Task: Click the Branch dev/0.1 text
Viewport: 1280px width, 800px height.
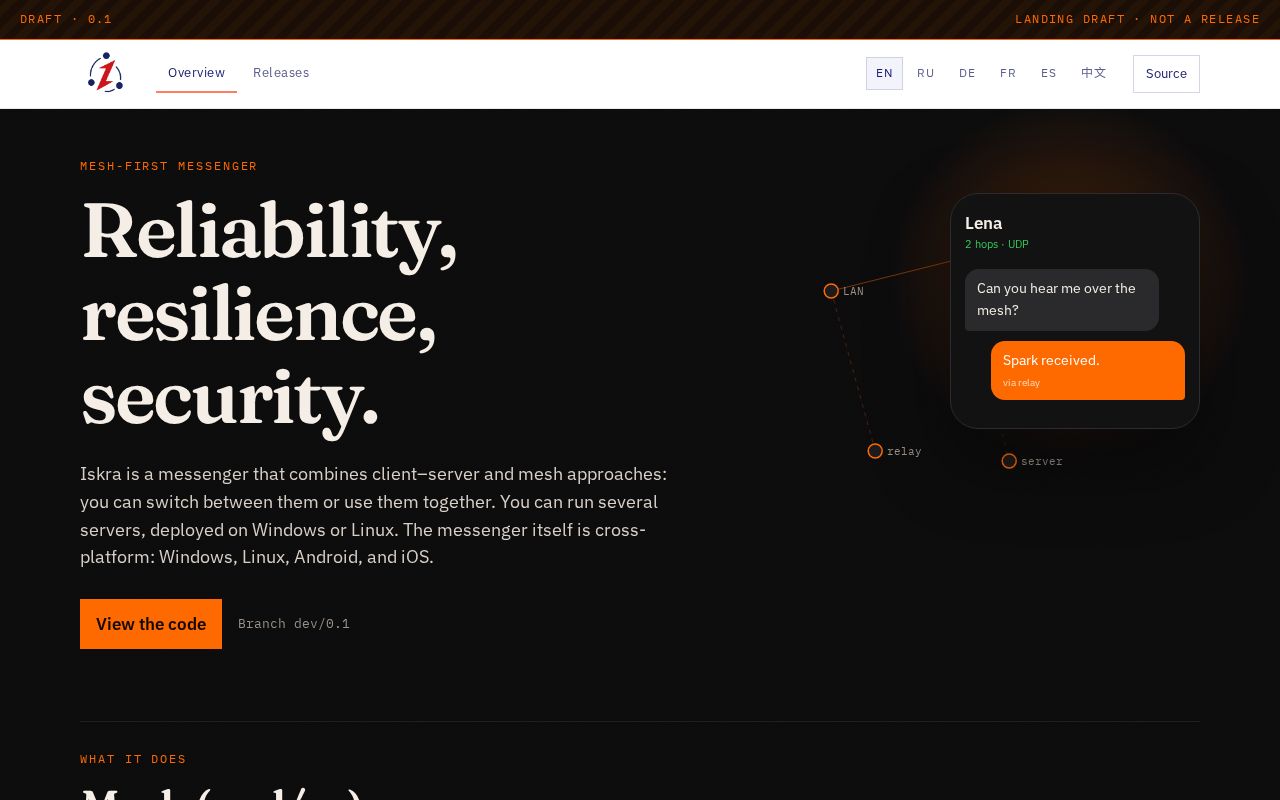Action: click(x=294, y=624)
